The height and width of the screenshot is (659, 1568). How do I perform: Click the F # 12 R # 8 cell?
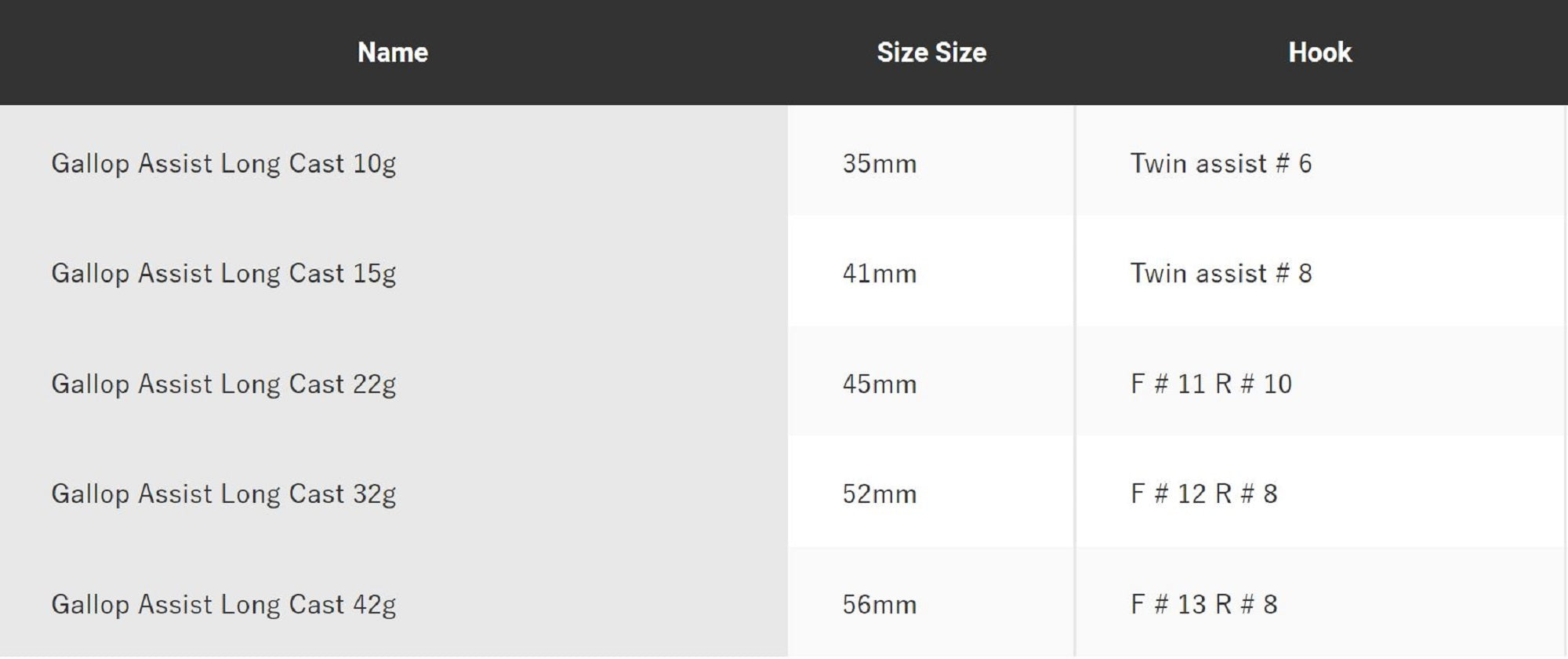coord(1204,493)
